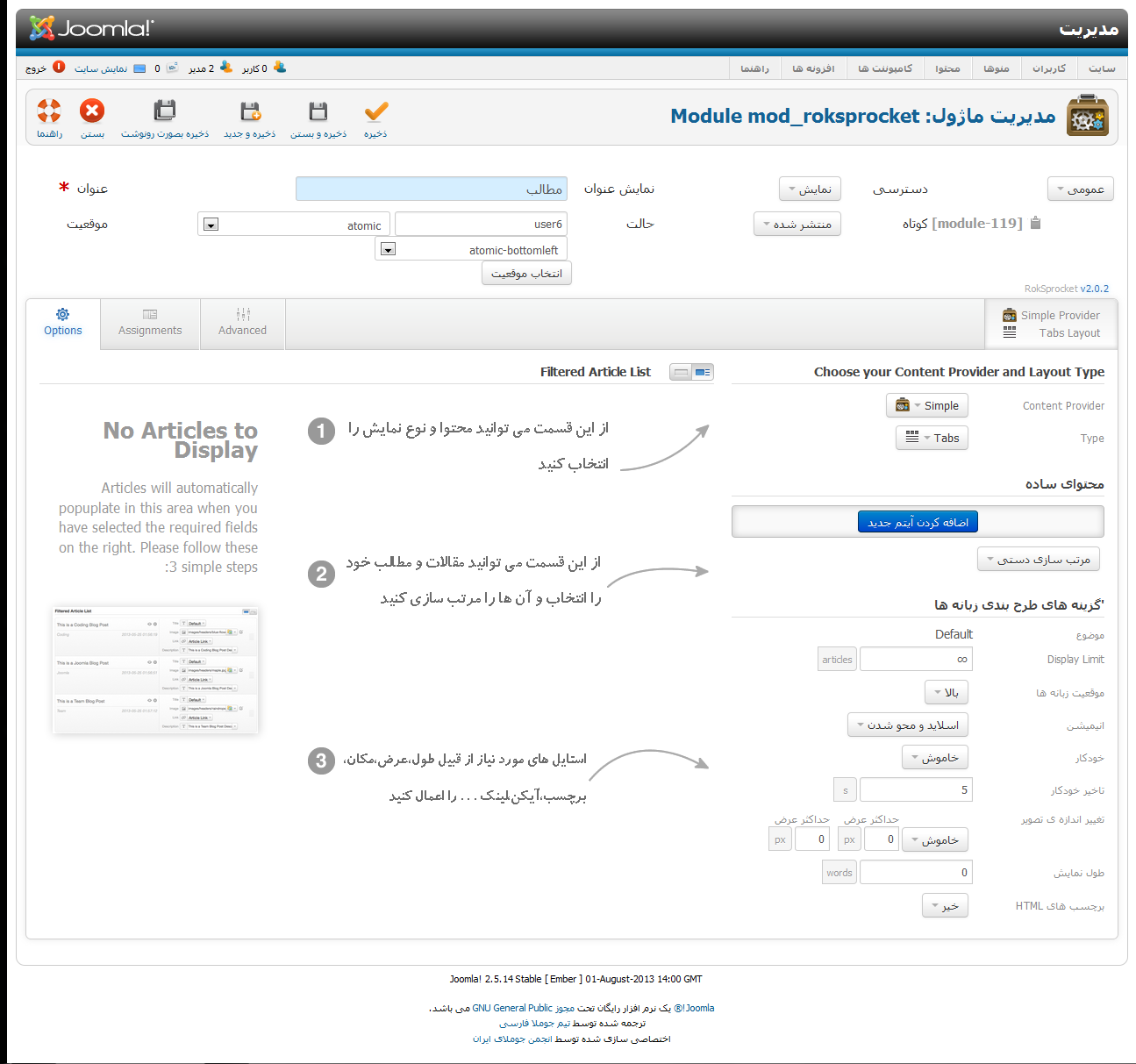Click the Save & New (ذخیره و جدید) icon
The width and height of the screenshot is (1136, 1064).
click(x=250, y=112)
